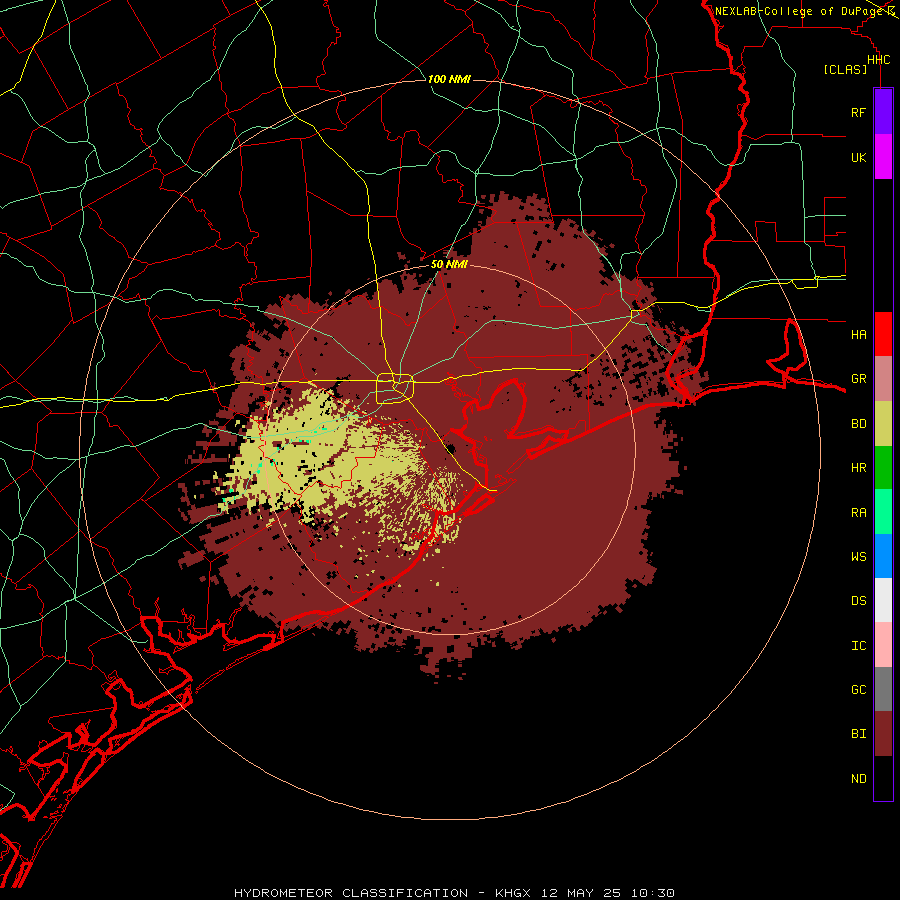
Task: Select the GR pink legend swatch
Action: (883, 379)
